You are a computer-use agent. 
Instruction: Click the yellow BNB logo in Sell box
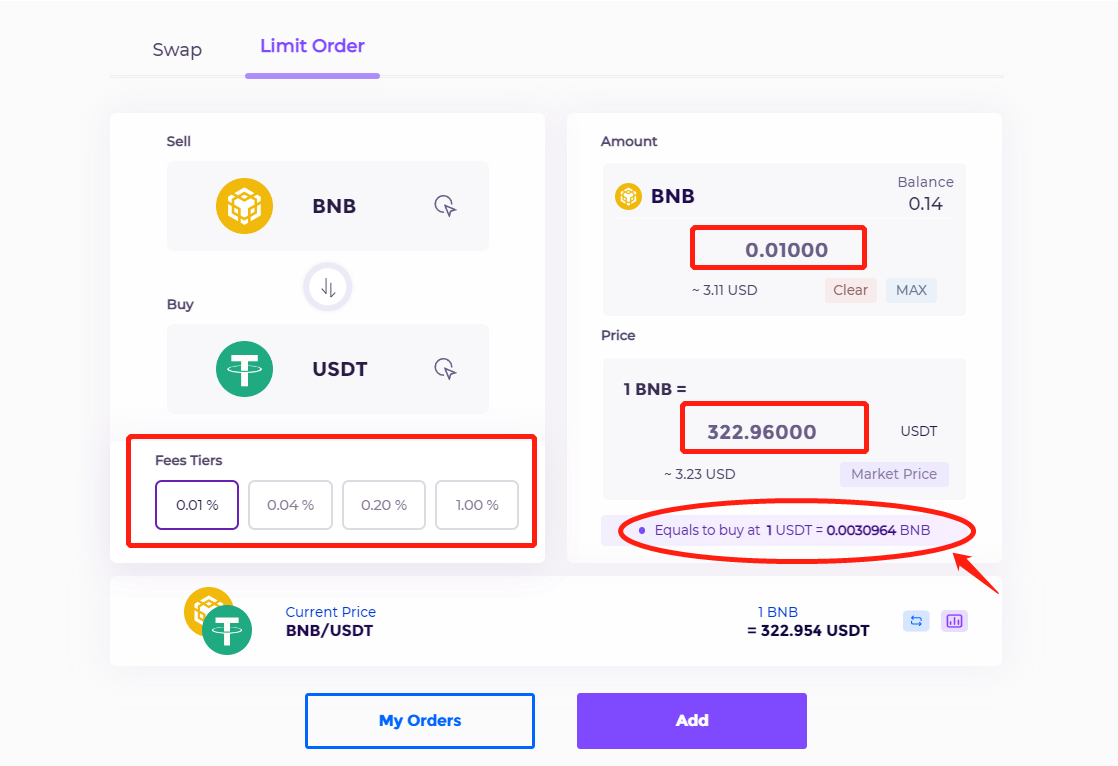(x=245, y=206)
